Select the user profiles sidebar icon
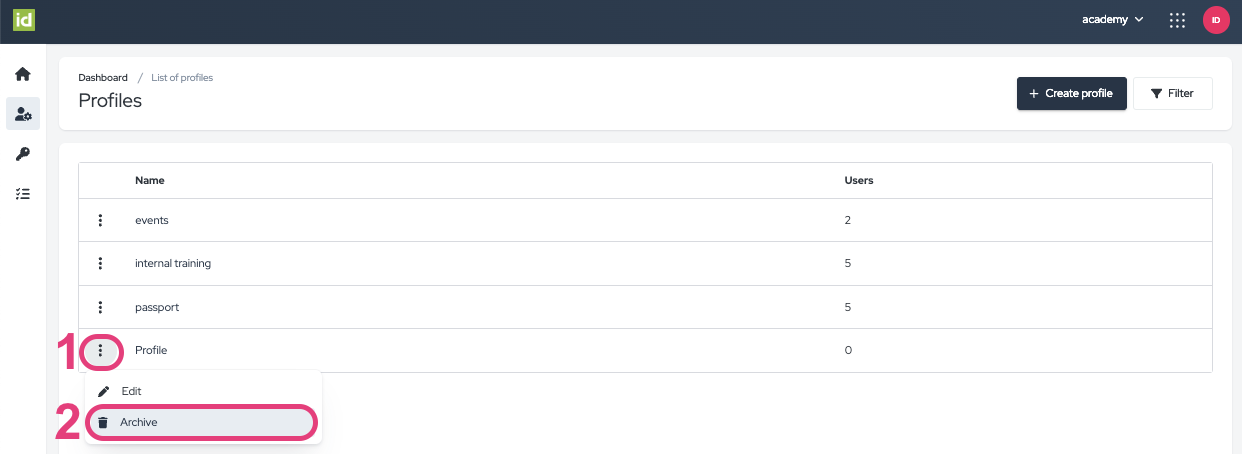The image size is (1242, 454). (22, 114)
